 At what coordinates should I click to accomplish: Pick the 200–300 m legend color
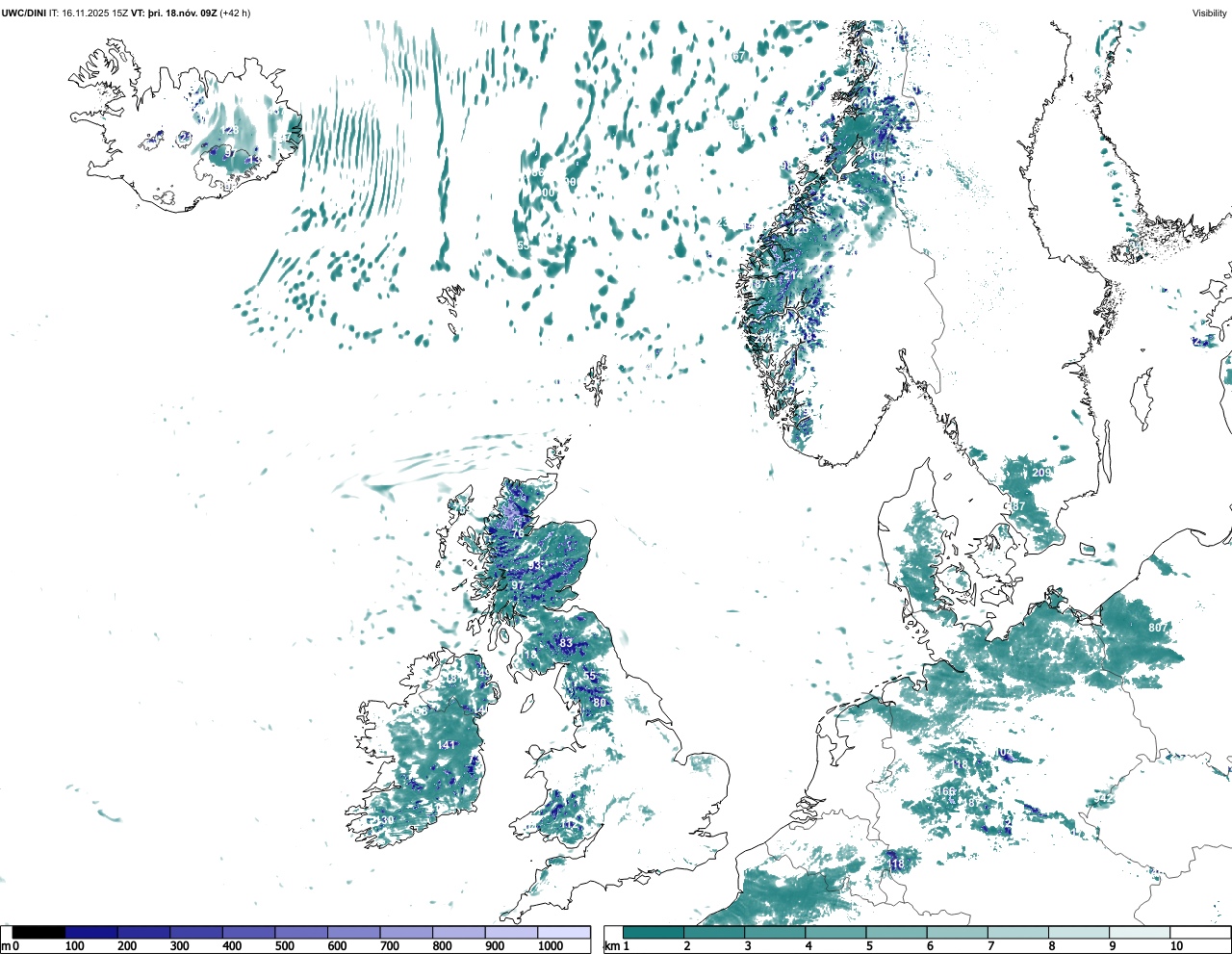144,932
